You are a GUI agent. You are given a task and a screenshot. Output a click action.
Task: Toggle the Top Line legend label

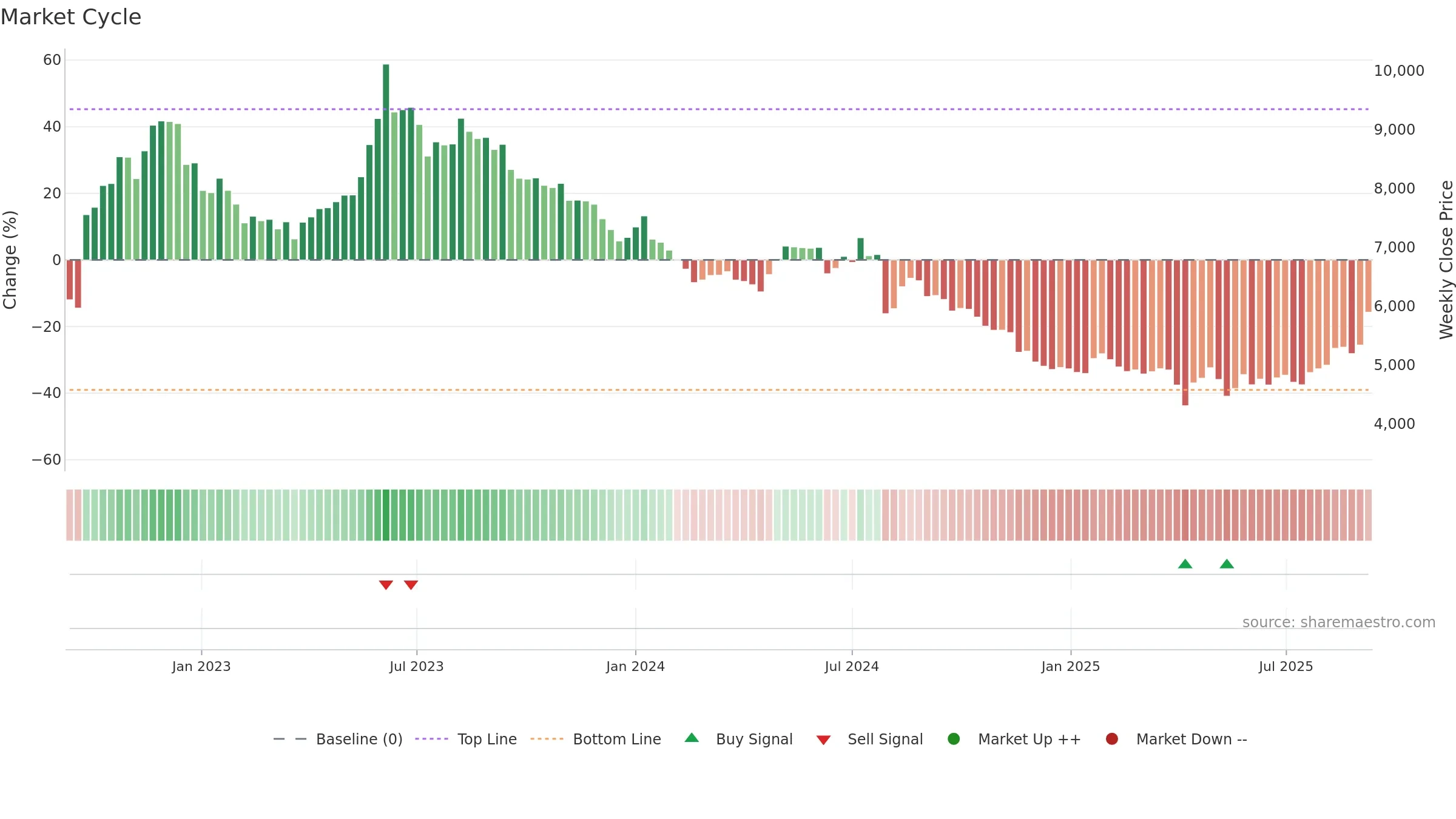487,739
